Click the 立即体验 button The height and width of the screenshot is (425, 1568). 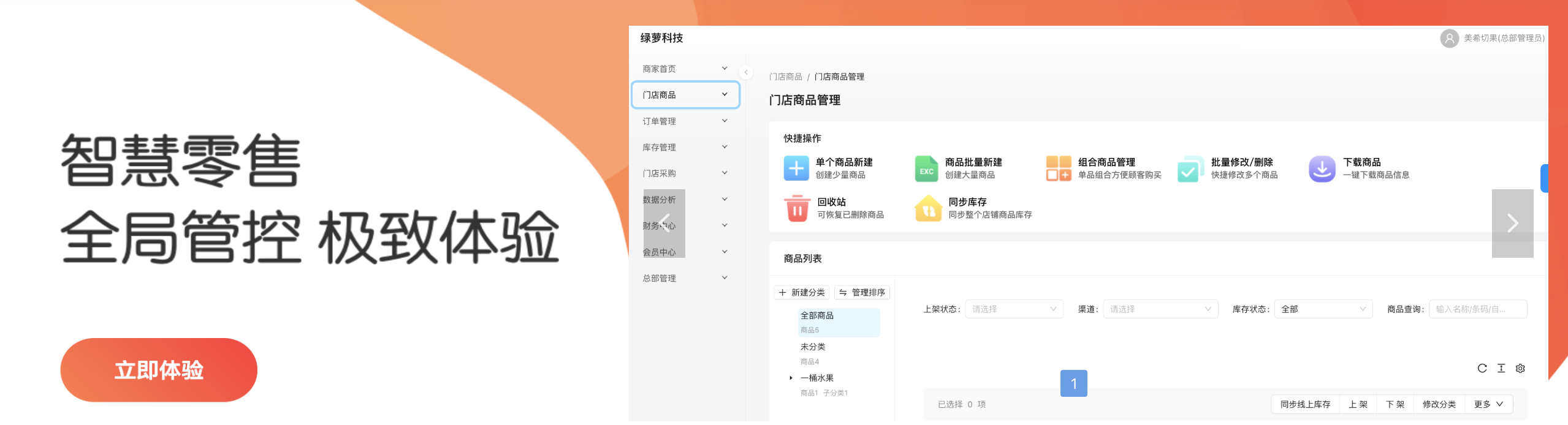[159, 370]
